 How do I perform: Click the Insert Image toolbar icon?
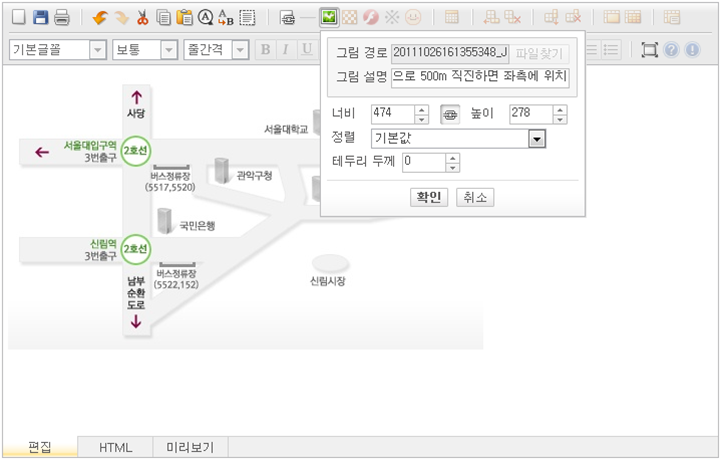[x=329, y=17]
